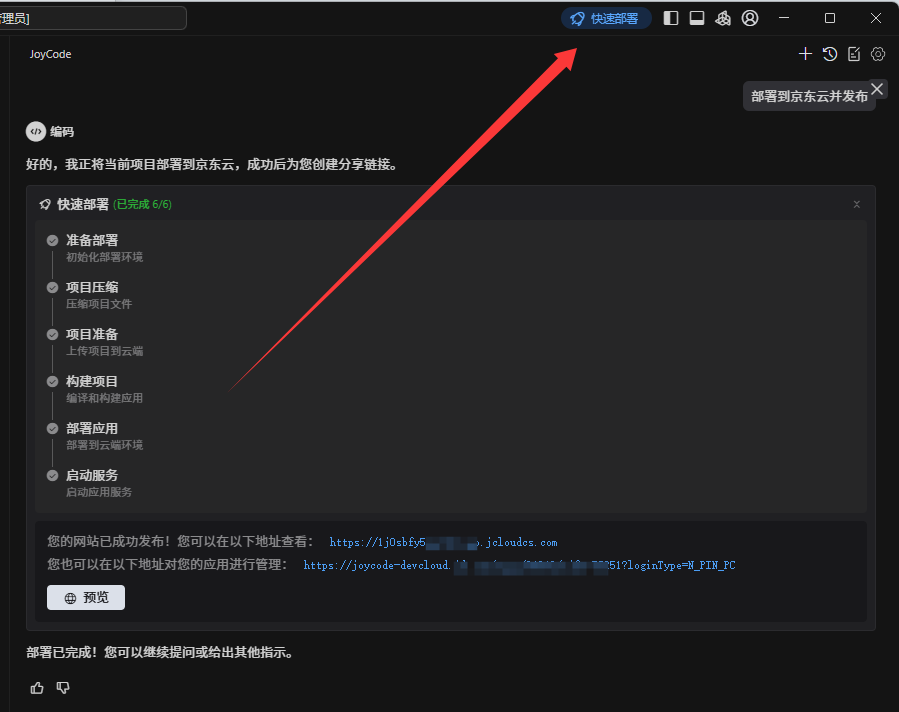This screenshot has height=712, width=899.
Task: Give thumbs down to the response
Action: point(63,688)
